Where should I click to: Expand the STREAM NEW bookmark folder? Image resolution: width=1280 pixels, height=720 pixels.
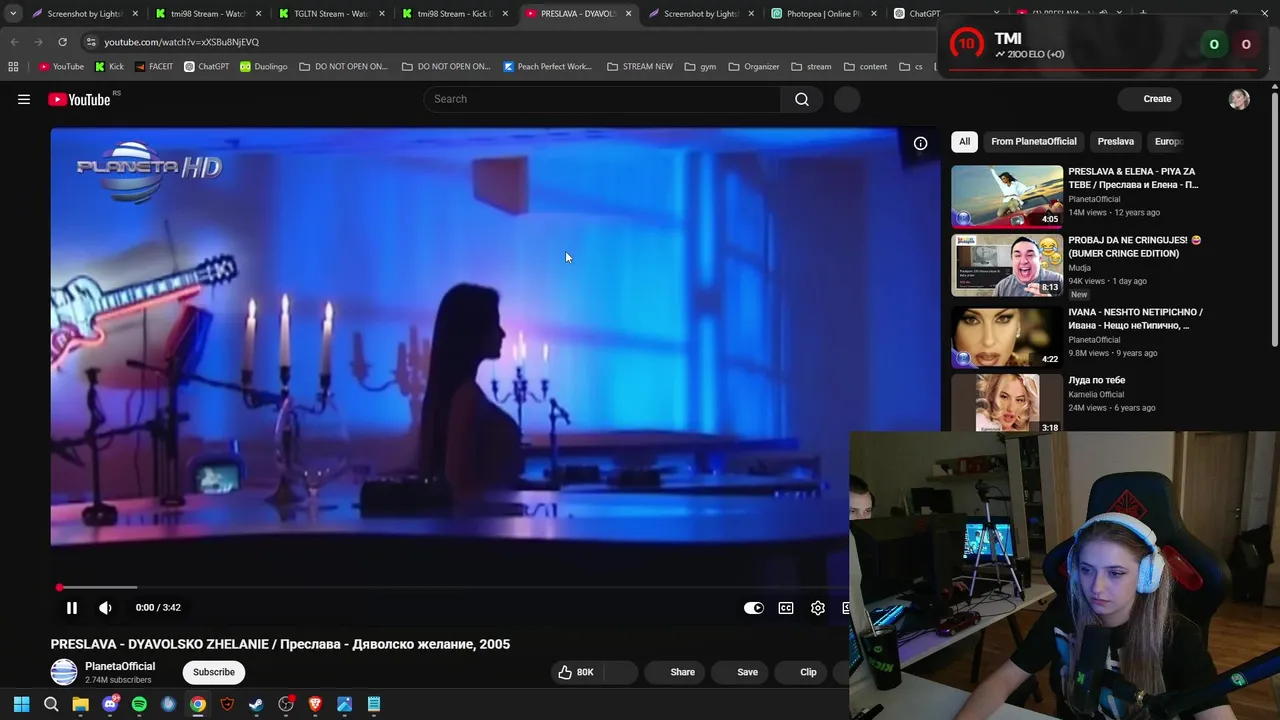point(640,67)
